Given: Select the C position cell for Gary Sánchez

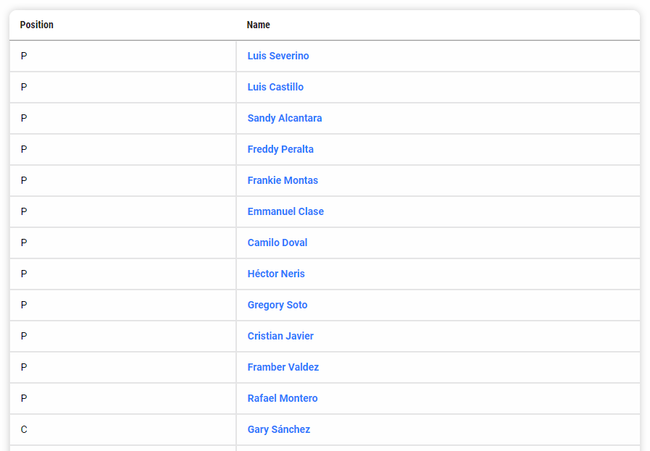Looking at the screenshot, I should coord(24,429).
